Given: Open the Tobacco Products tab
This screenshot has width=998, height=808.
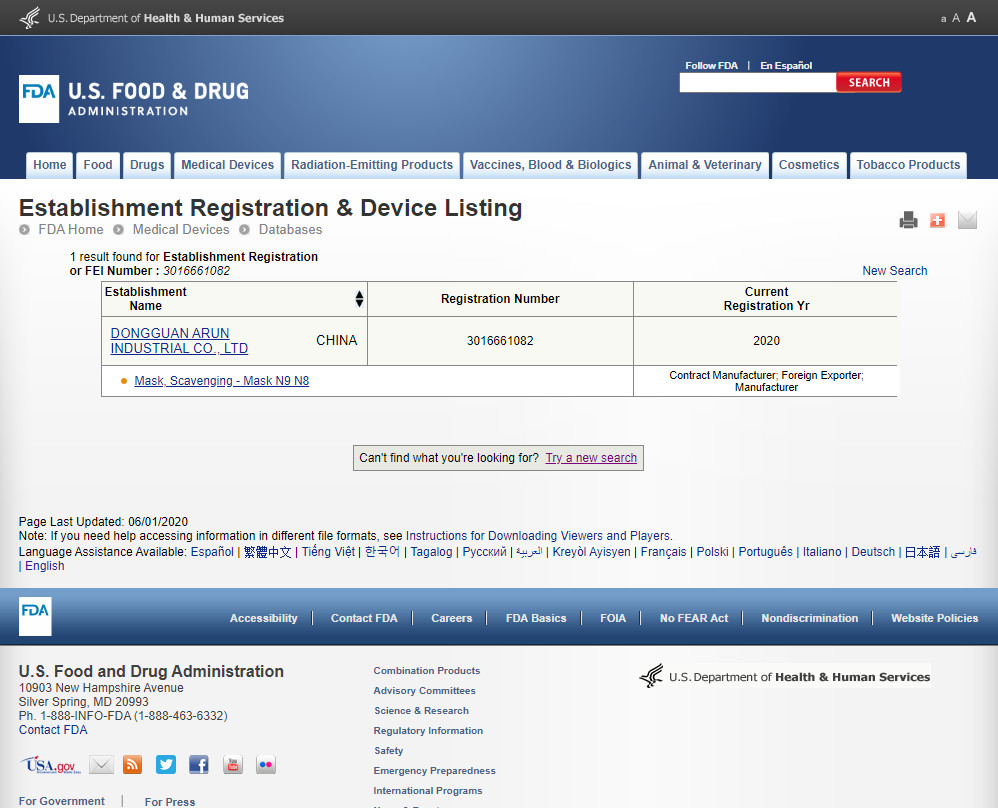Looking at the screenshot, I should point(908,165).
